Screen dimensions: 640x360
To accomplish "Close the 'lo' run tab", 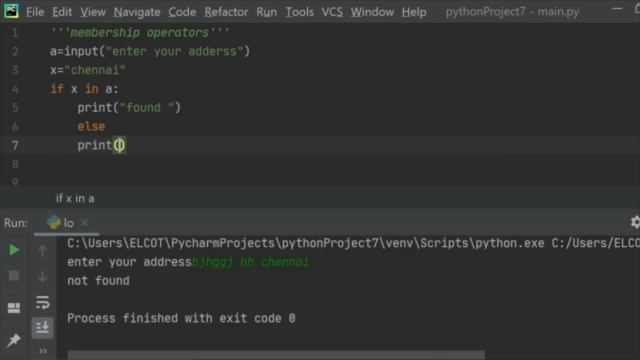I will pyautogui.click(x=84, y=222).
